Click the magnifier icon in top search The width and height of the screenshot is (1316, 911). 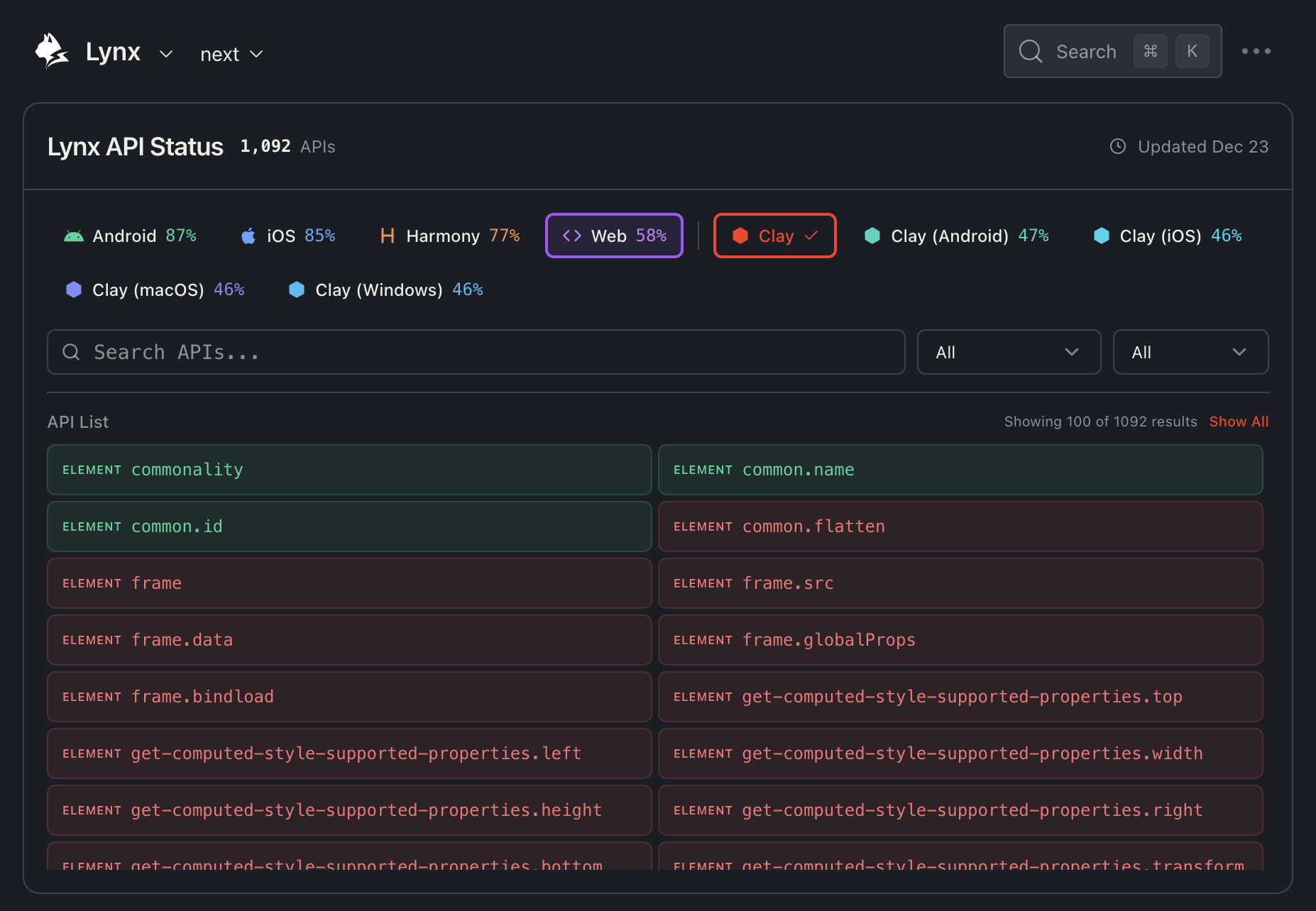[x=1030, y=51]
